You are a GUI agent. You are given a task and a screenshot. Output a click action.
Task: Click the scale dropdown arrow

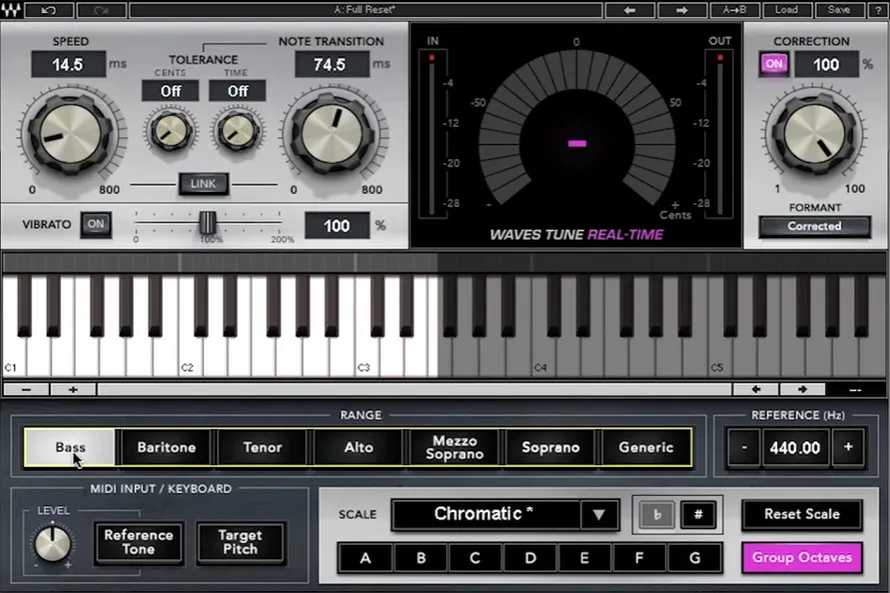tap(599, 515)
